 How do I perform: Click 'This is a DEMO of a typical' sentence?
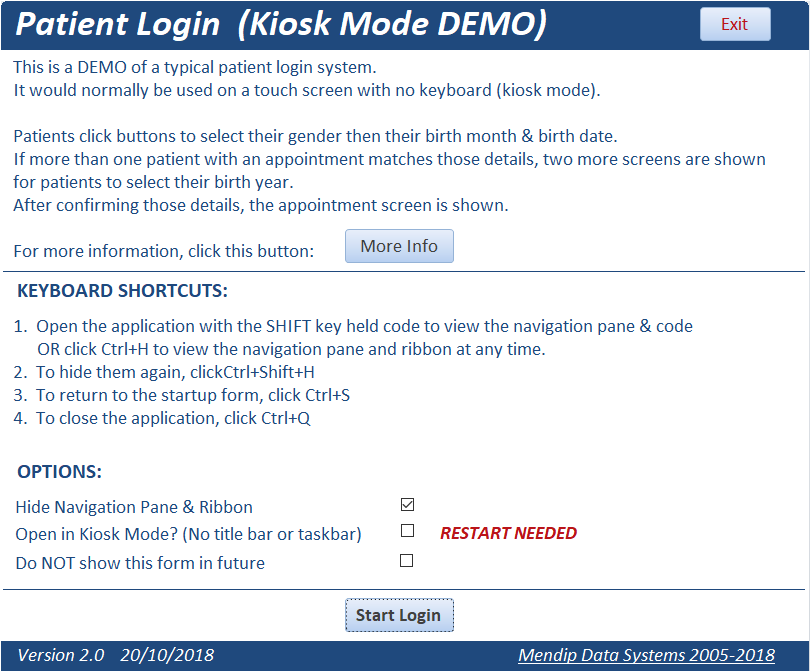pos(195,67)
